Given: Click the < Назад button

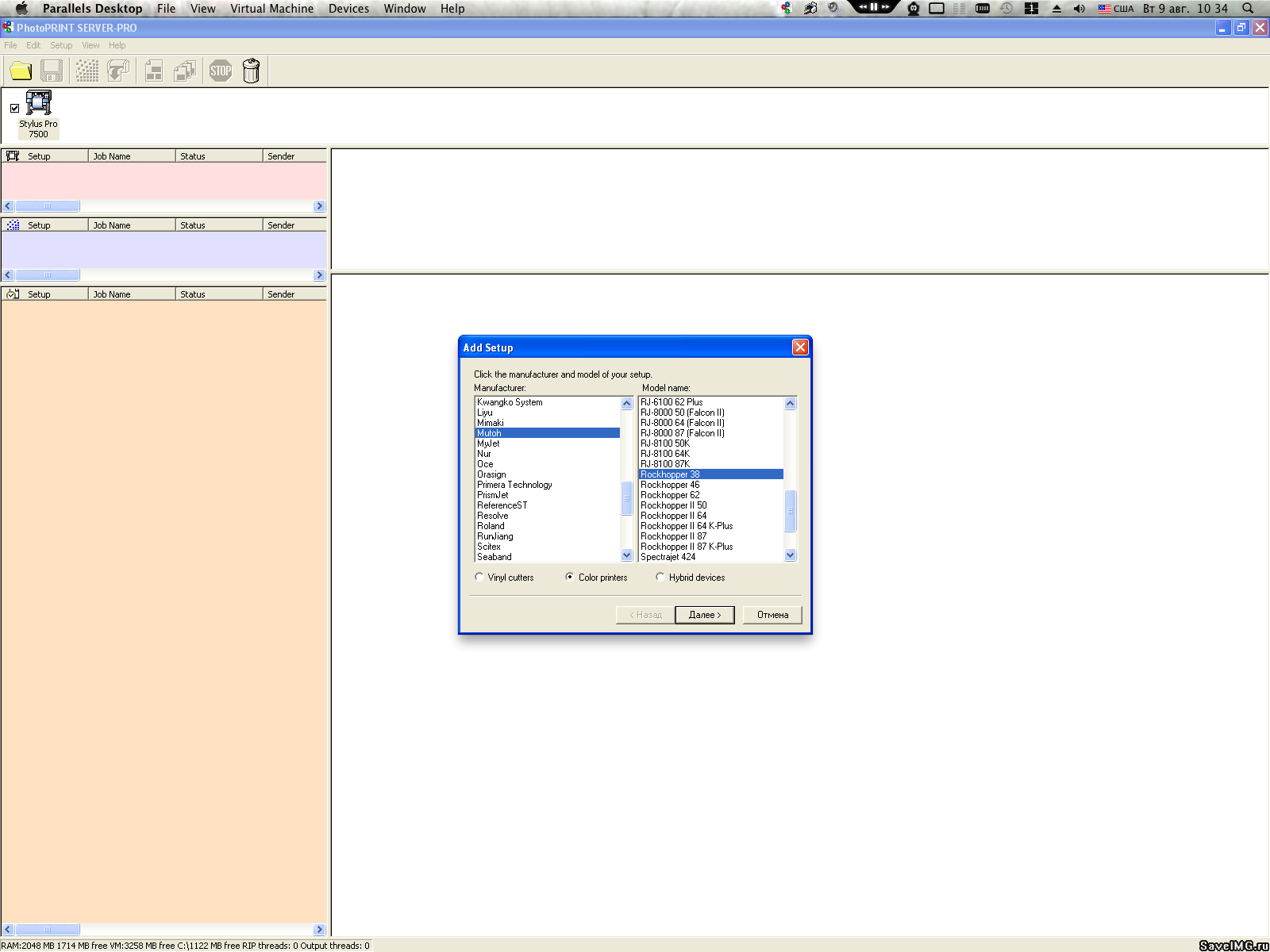Looking at the screenshot, I should 645,615.
